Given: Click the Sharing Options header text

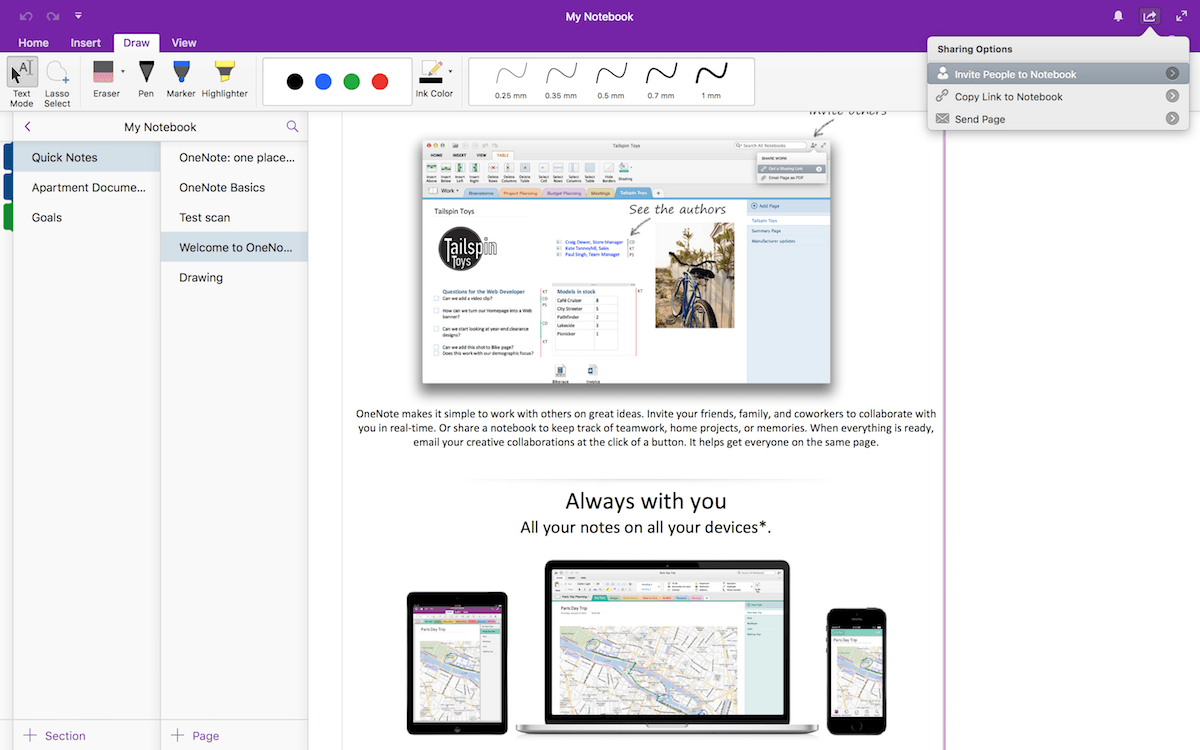Looking at the screenshot, I should click(x=974, y=49).
